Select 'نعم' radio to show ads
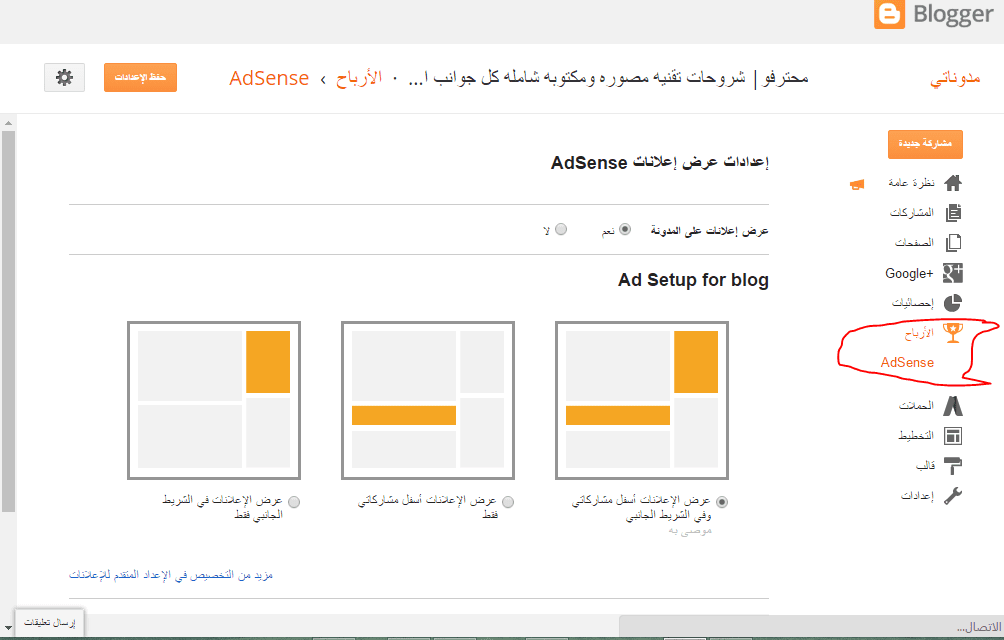The width and height of the screenshot is (1004, 640). 625,229
